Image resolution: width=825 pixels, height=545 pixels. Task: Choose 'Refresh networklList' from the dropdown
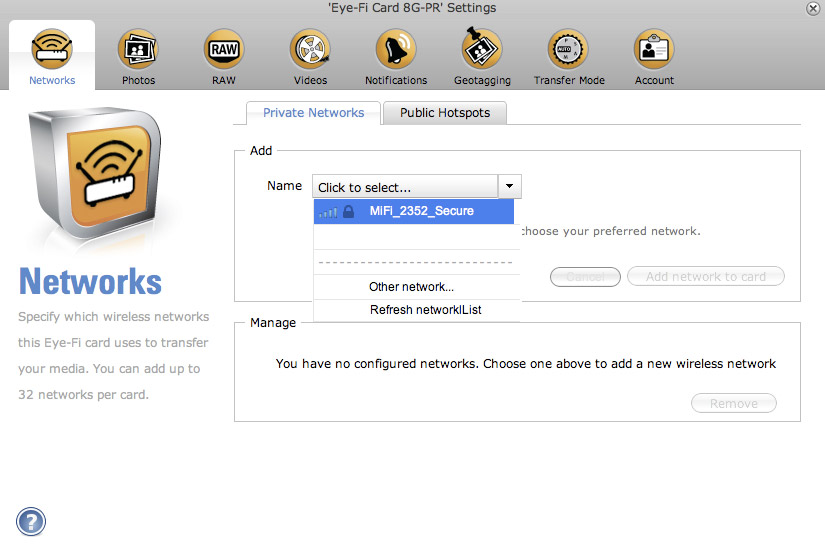417,310
